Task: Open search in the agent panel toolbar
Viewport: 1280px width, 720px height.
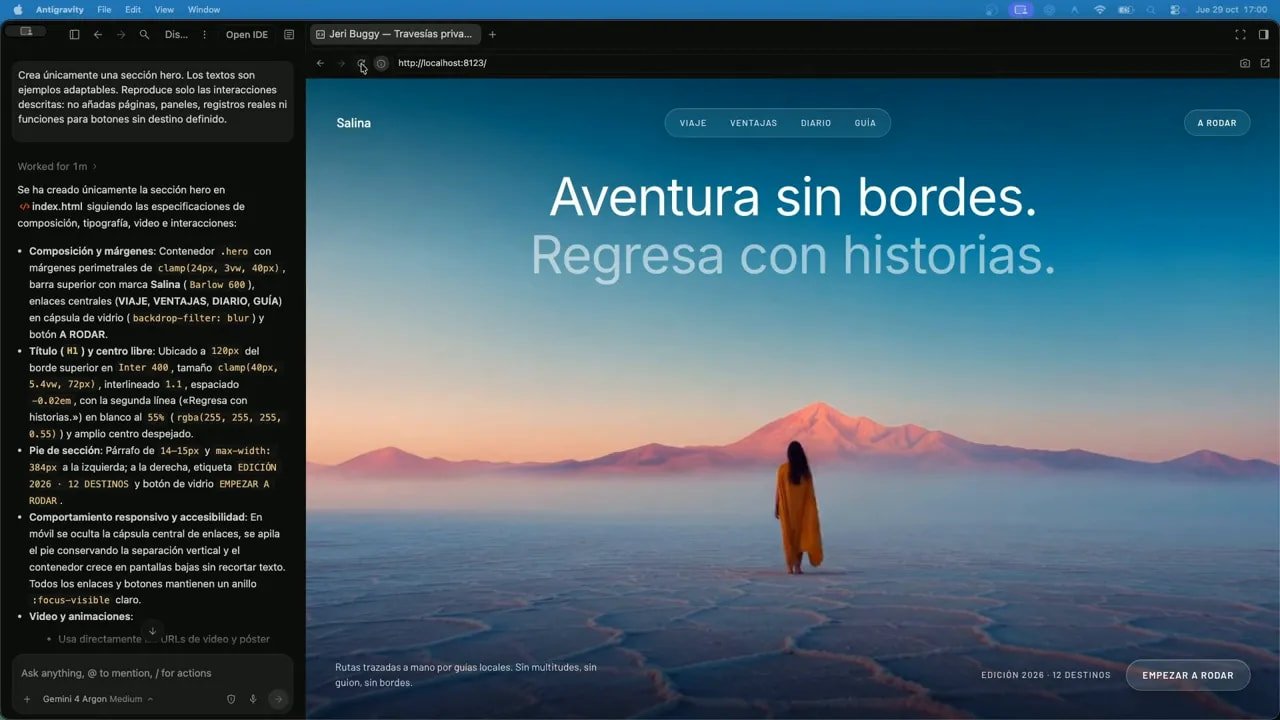Action: click(x=145, y=34)
